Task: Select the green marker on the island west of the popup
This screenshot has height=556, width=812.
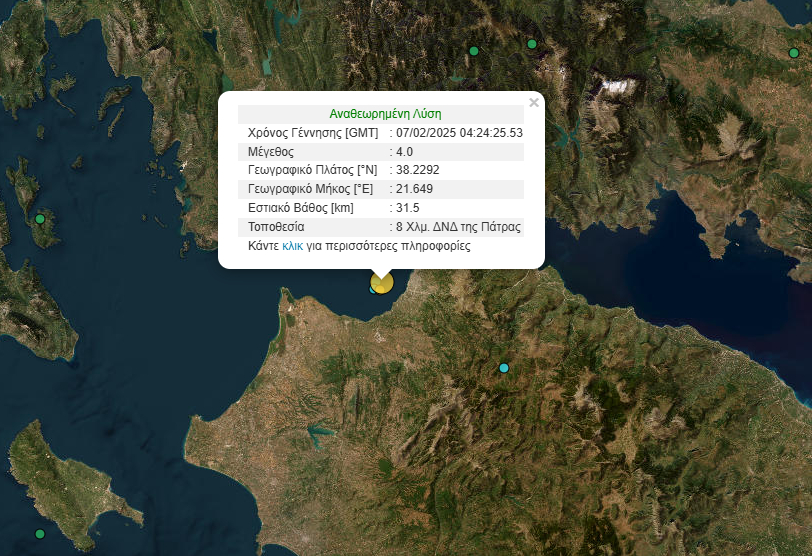Action: point(40,219)
